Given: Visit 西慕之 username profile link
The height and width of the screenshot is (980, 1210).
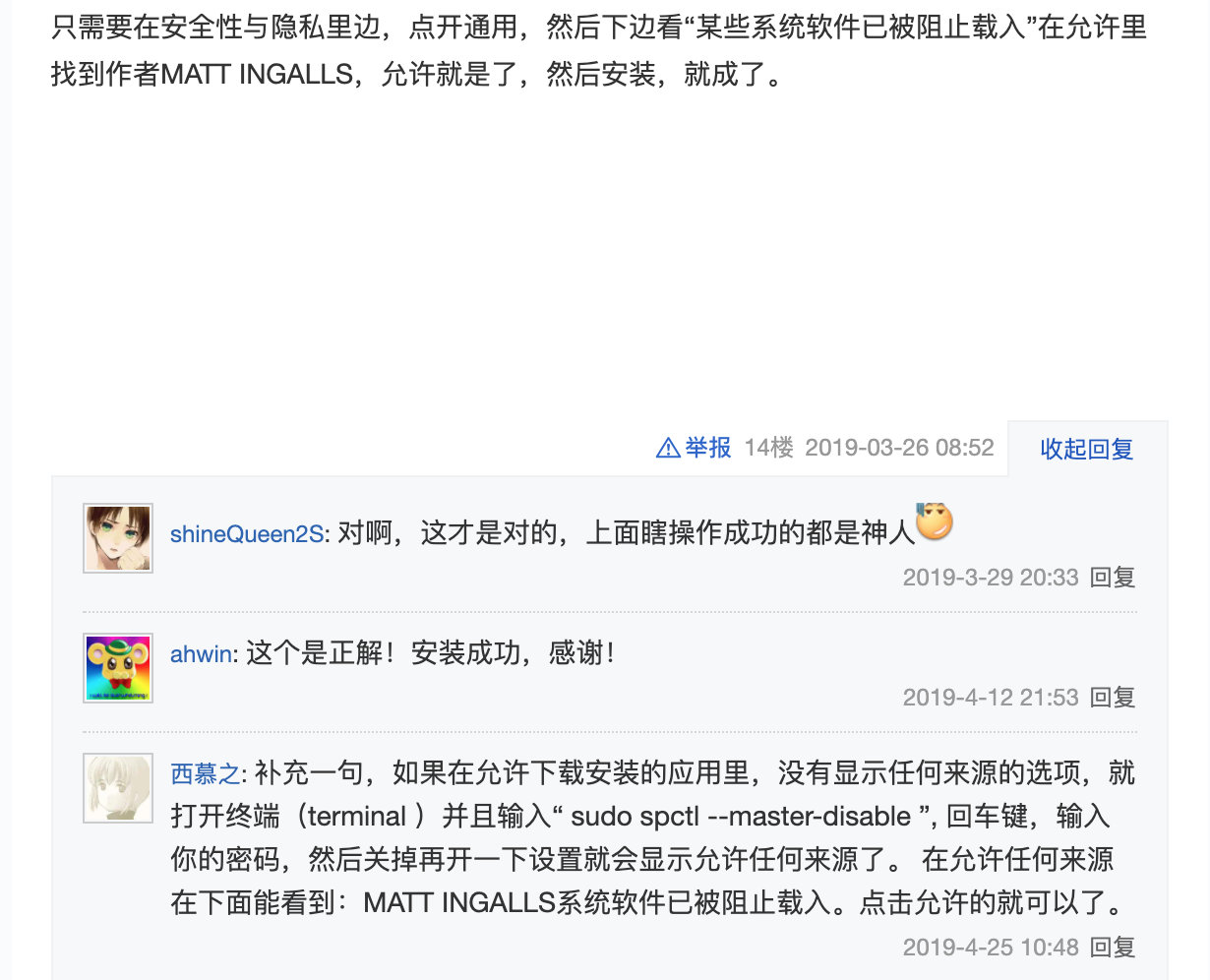Looking at the screenshot, I should [205, 773].
